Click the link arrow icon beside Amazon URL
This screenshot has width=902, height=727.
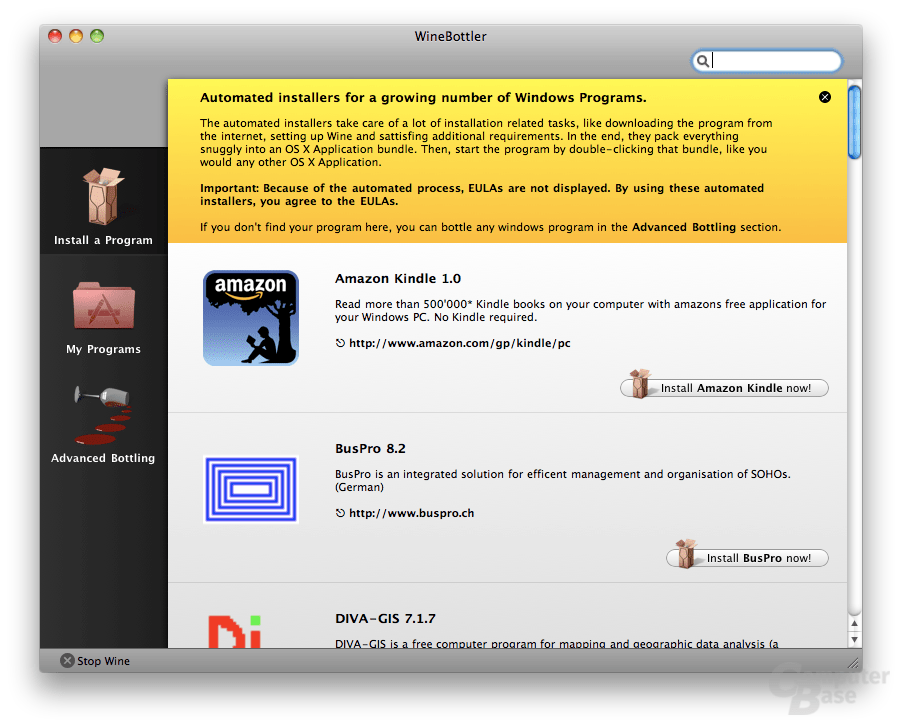point(340,343)
